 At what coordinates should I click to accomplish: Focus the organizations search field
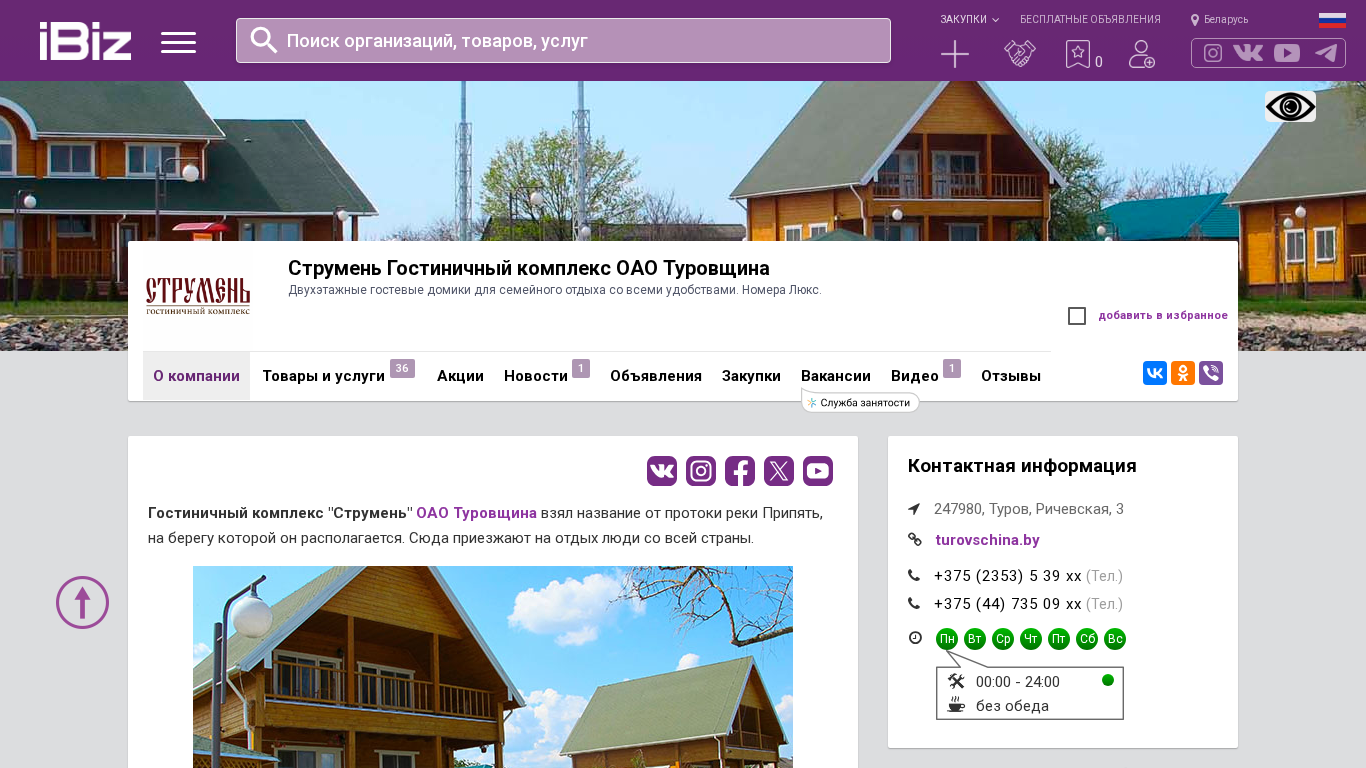(x=563, y=40)
